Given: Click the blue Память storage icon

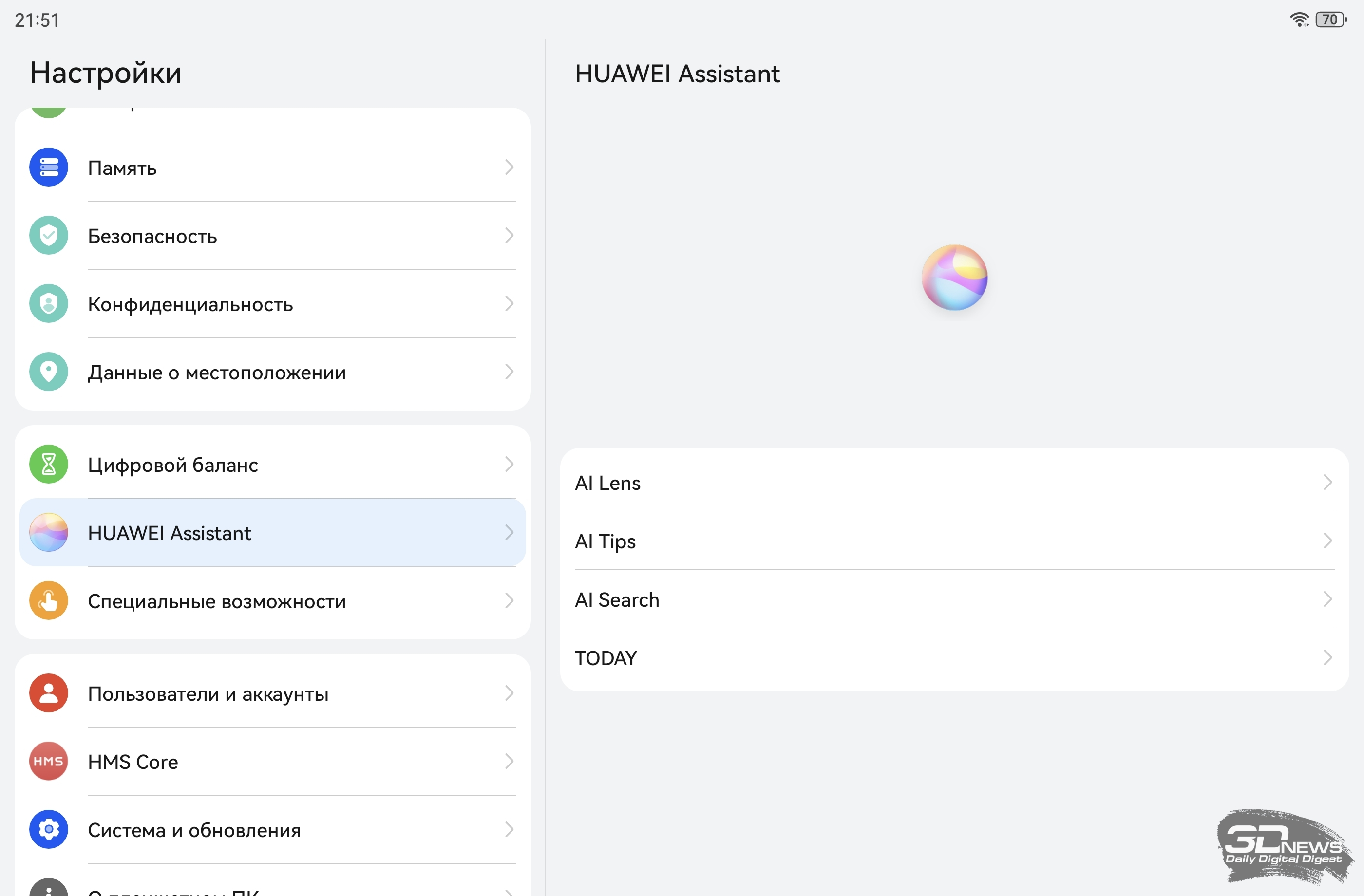Looking at the screenshot, I should click(49, 168).
